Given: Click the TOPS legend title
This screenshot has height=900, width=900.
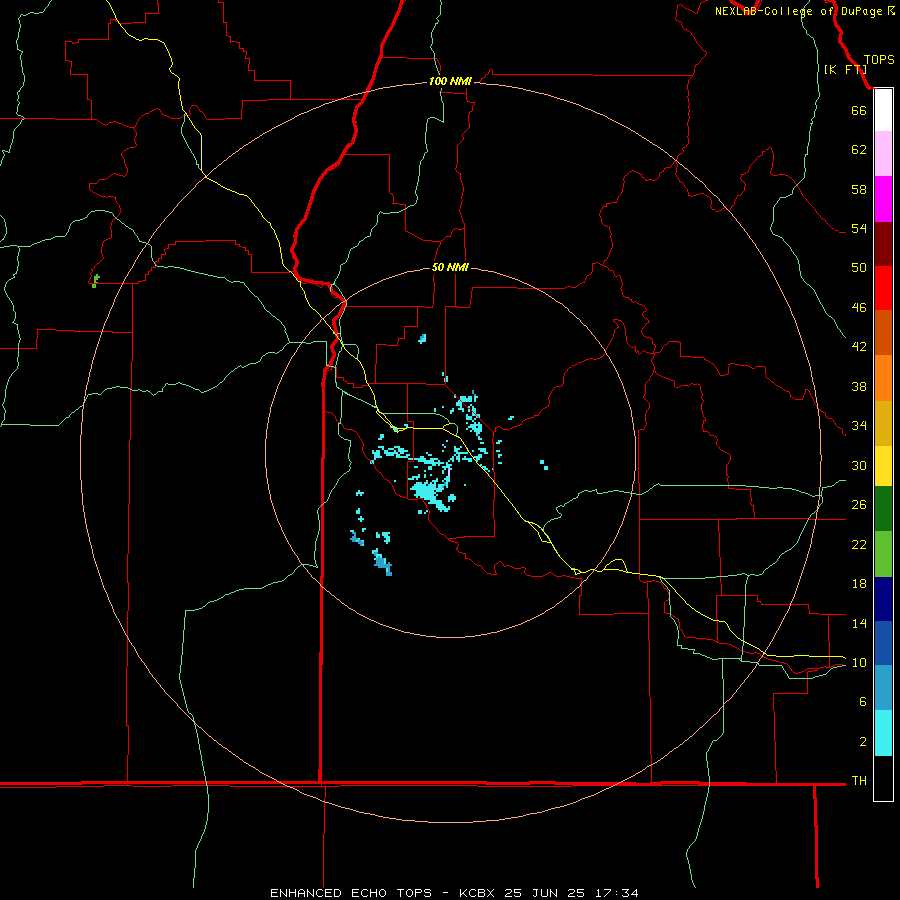Looking at the screenshot, I should [879, 60].
